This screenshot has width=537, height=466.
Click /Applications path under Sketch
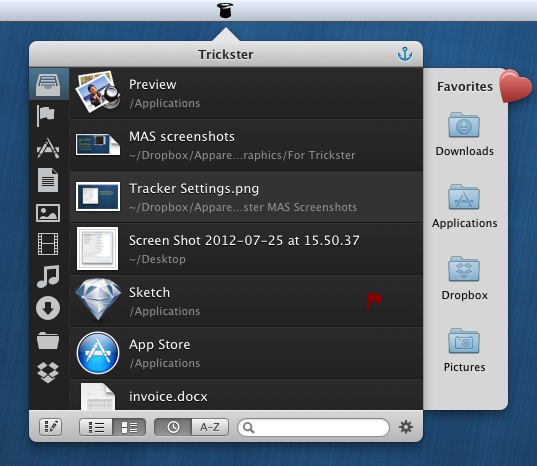click(x=165, y=311)
